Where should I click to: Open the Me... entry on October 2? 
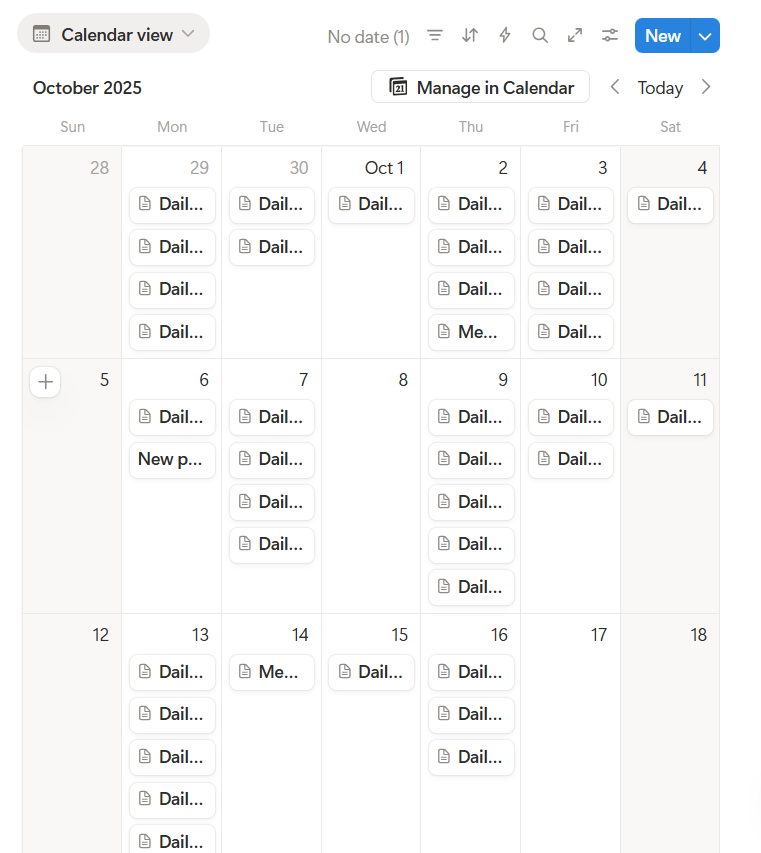[471, 332]
